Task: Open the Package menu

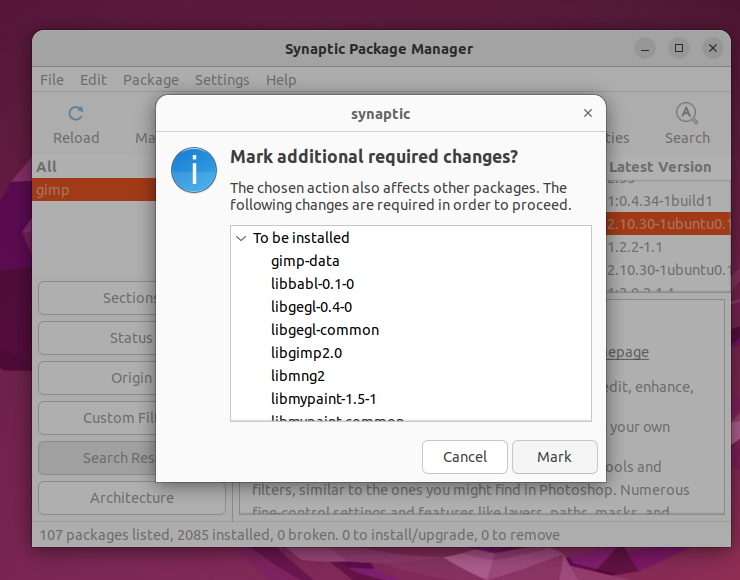Action: pyautogui.click(x=151, y=80)
